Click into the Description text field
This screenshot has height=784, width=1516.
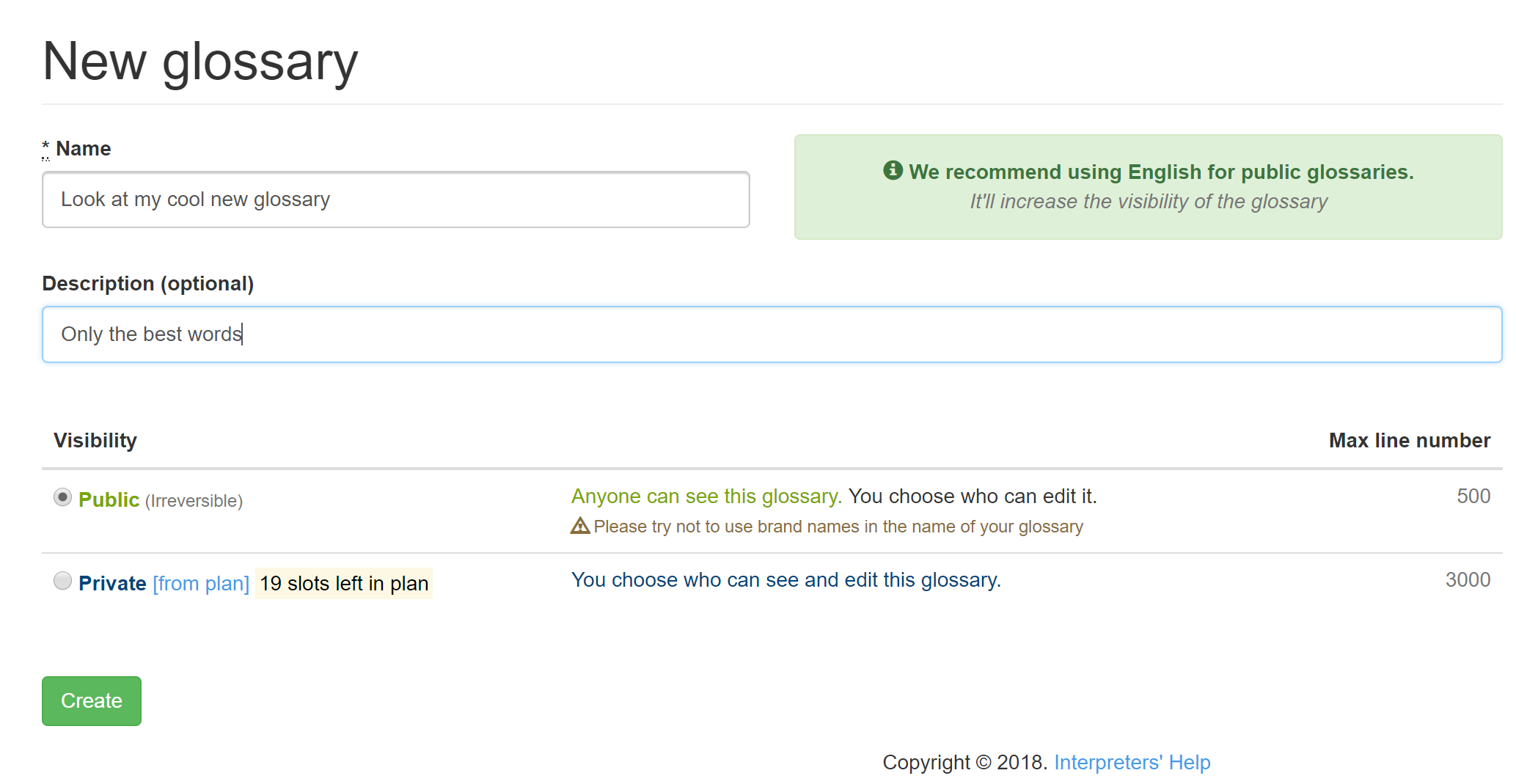coord(772,334)
